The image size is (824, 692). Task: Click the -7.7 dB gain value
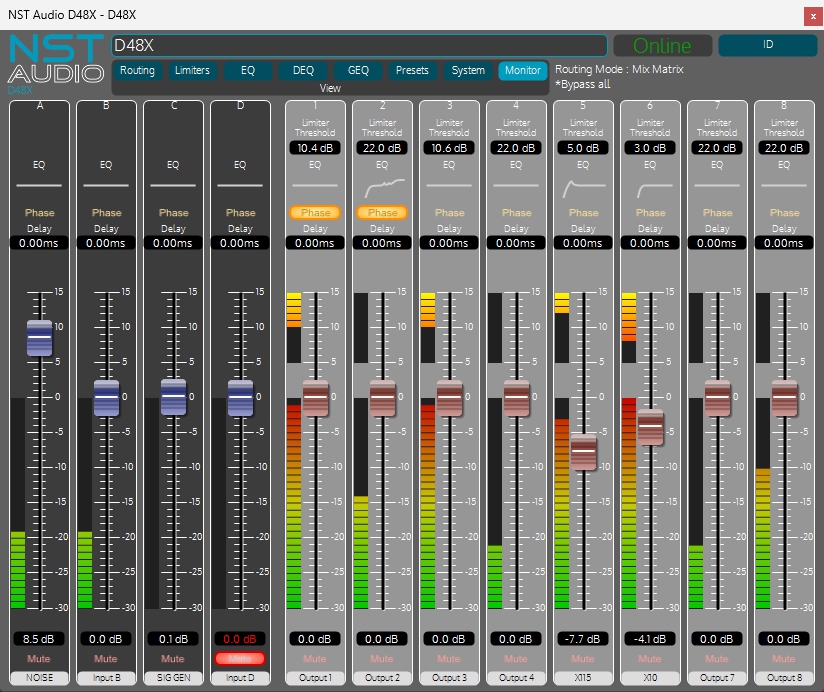[x=583, y=639]
